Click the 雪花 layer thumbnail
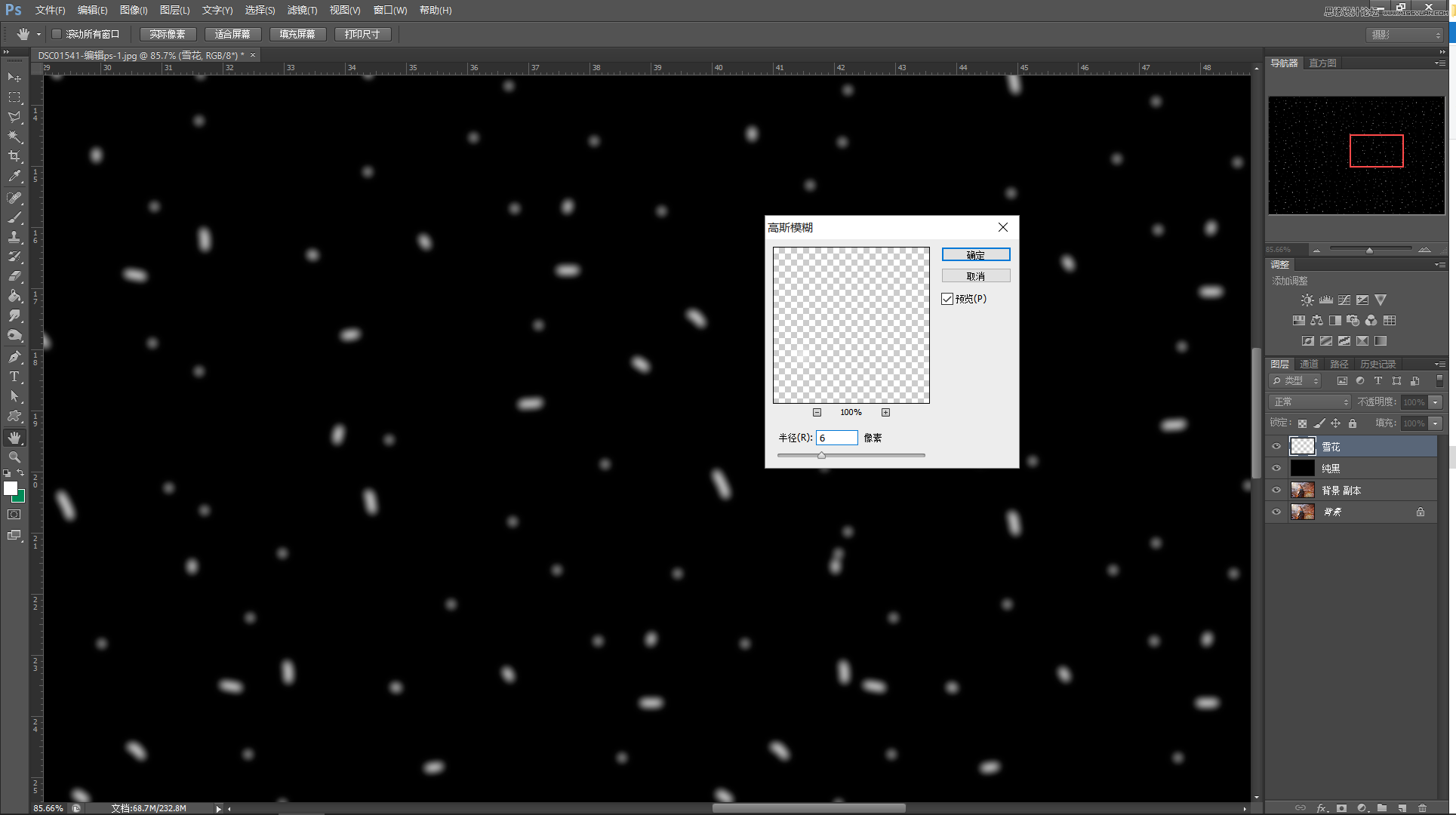1456x815 pixels. 1302,447
